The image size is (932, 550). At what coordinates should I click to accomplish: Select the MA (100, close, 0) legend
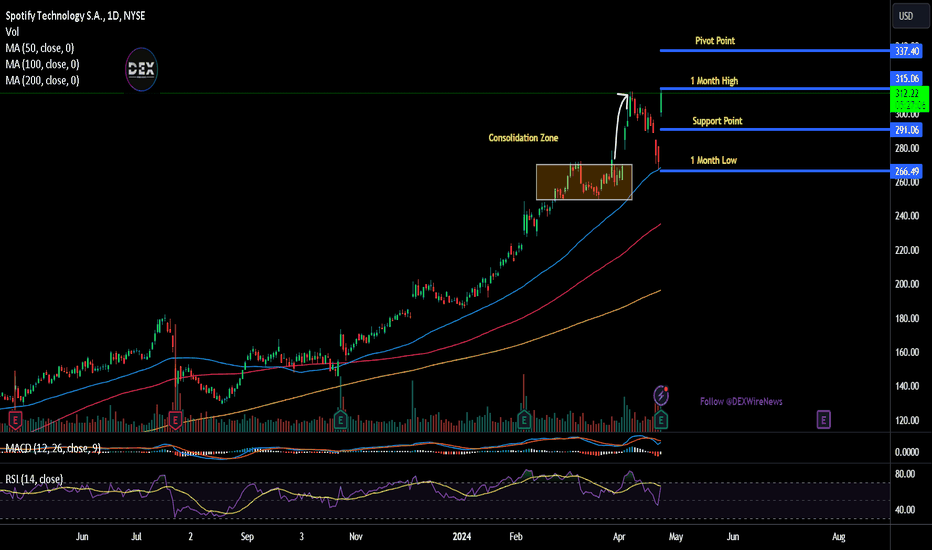[x=42, y=64]
